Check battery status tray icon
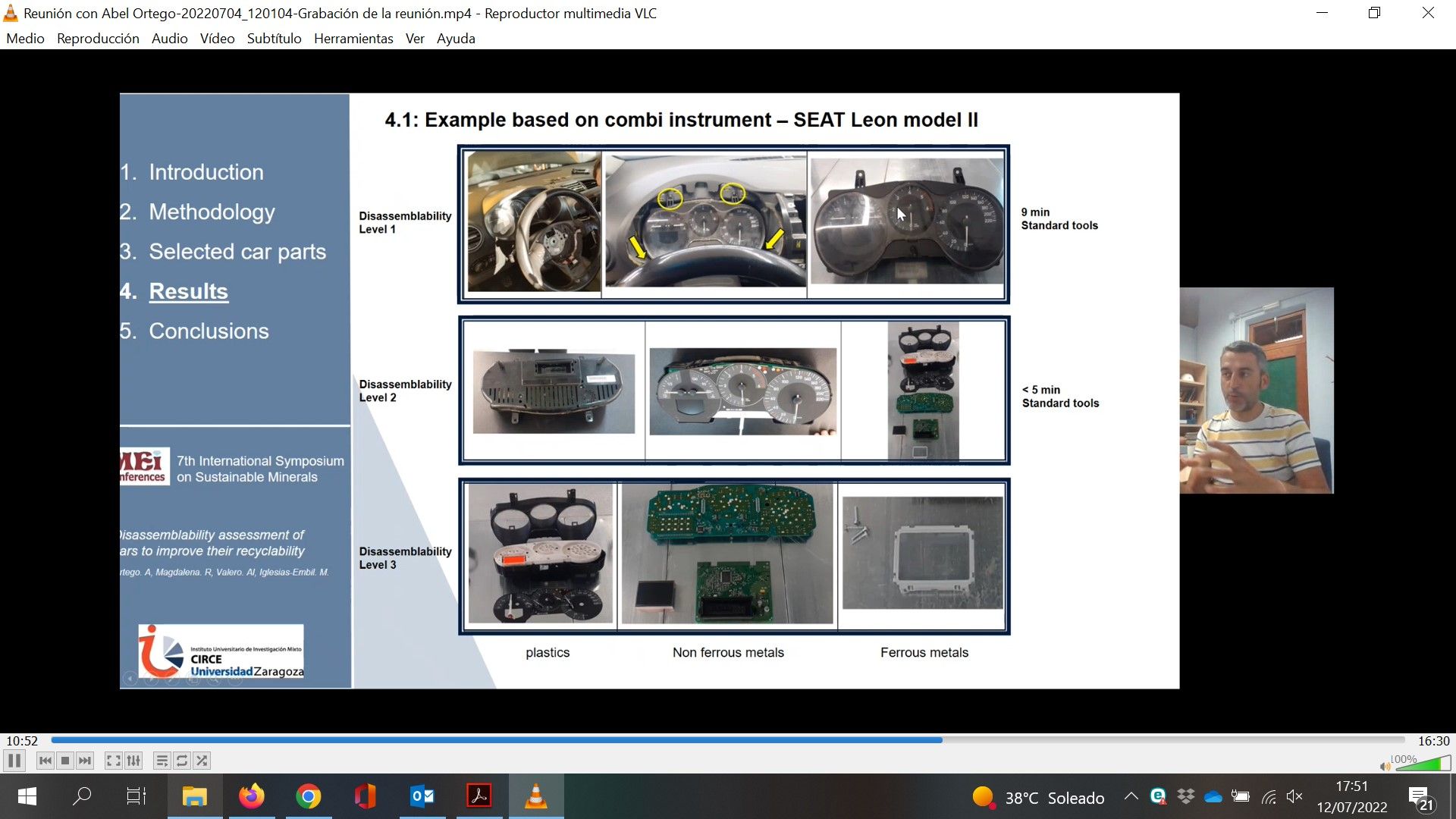The image size is (1456, 819). [x=1241, y=796]
